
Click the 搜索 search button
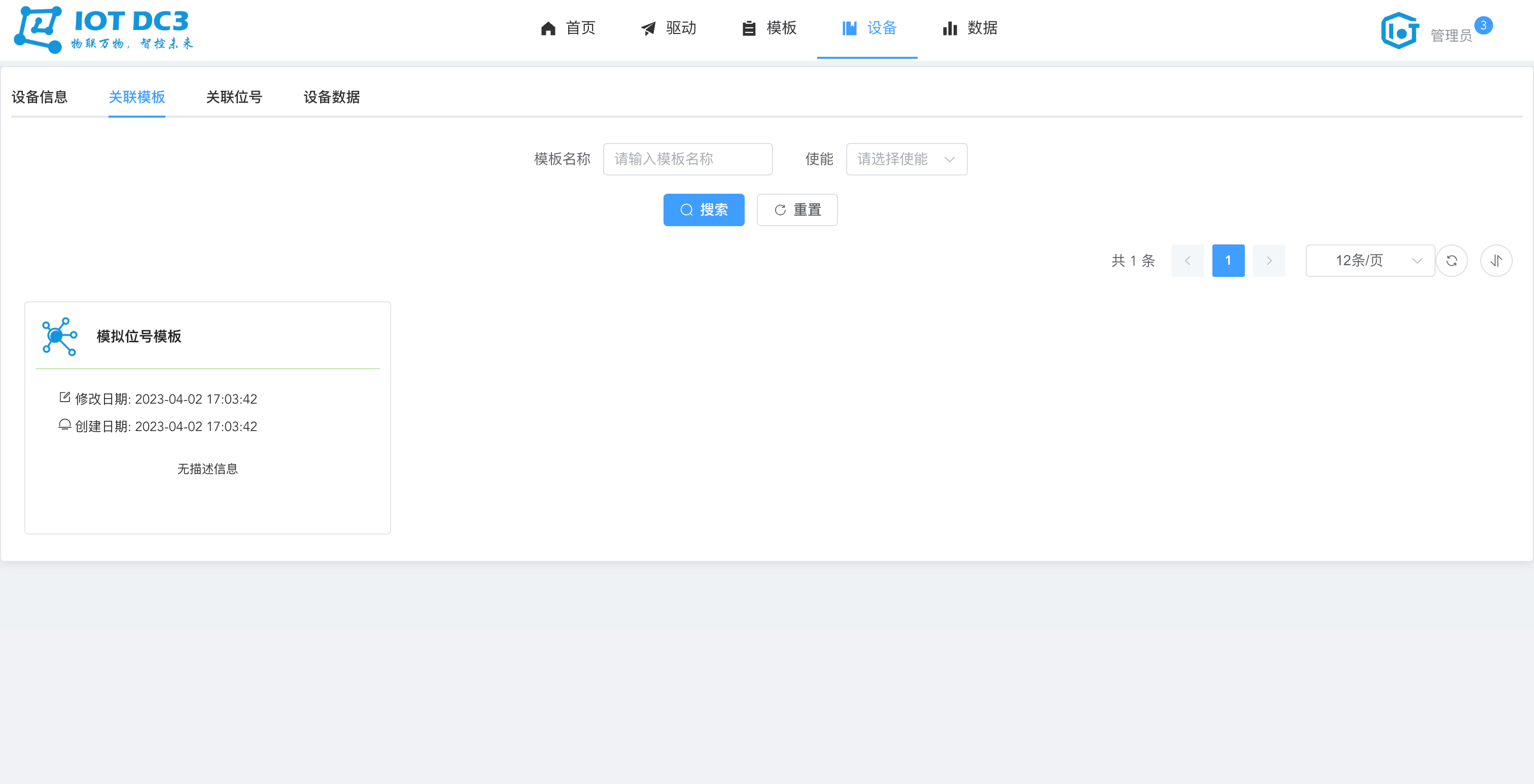point(704,209)
